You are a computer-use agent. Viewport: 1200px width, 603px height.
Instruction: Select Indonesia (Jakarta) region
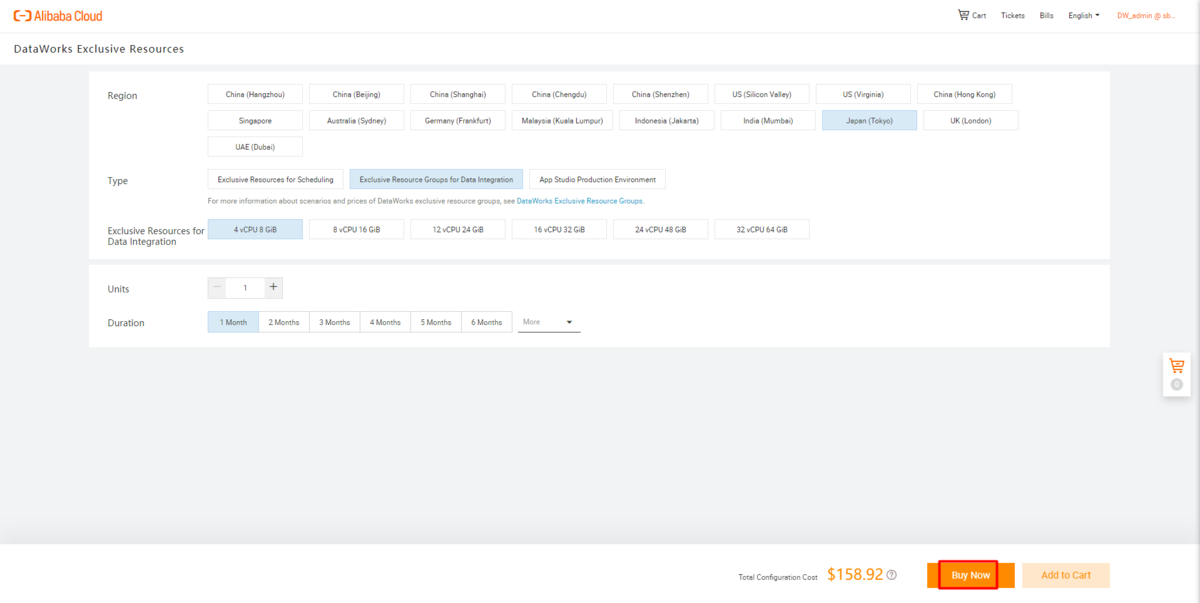(x=666, y=120)
